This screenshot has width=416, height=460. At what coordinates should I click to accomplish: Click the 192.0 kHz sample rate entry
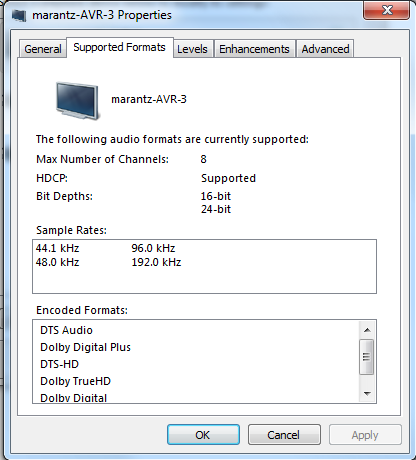click(x=156, y=262)
